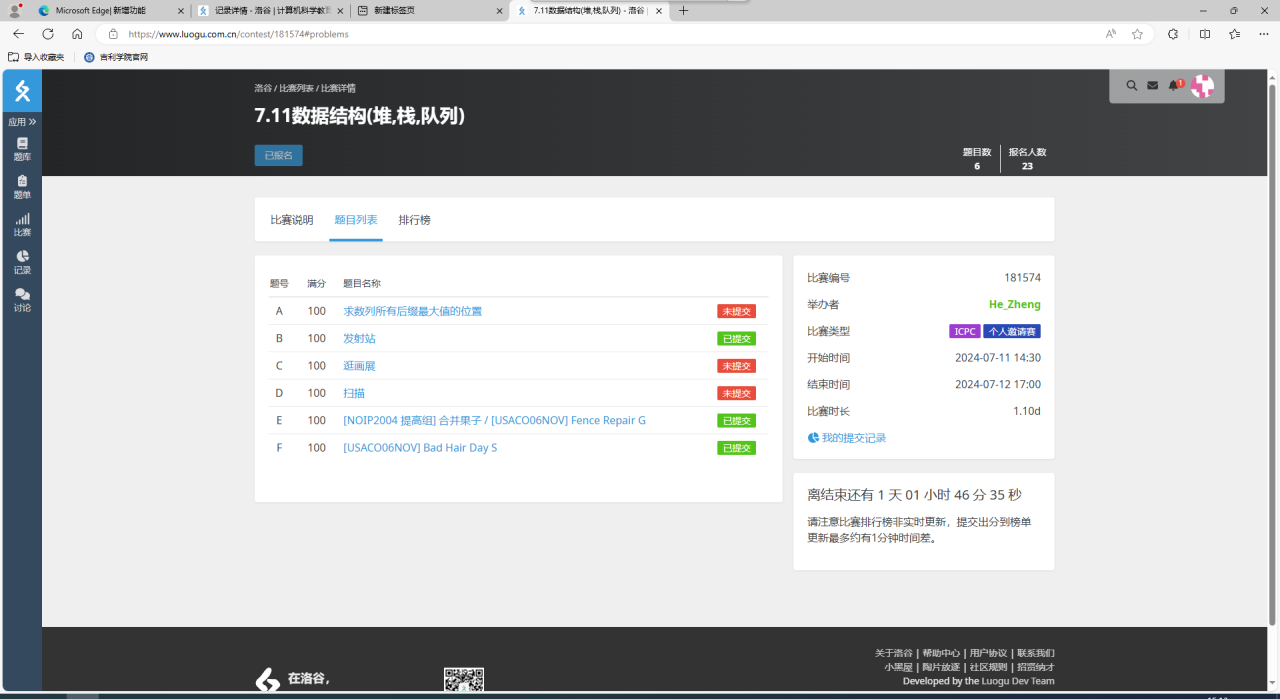Open the user avatar menu
Viewport: 1280px width, 699px height.
pos(1202,86)
